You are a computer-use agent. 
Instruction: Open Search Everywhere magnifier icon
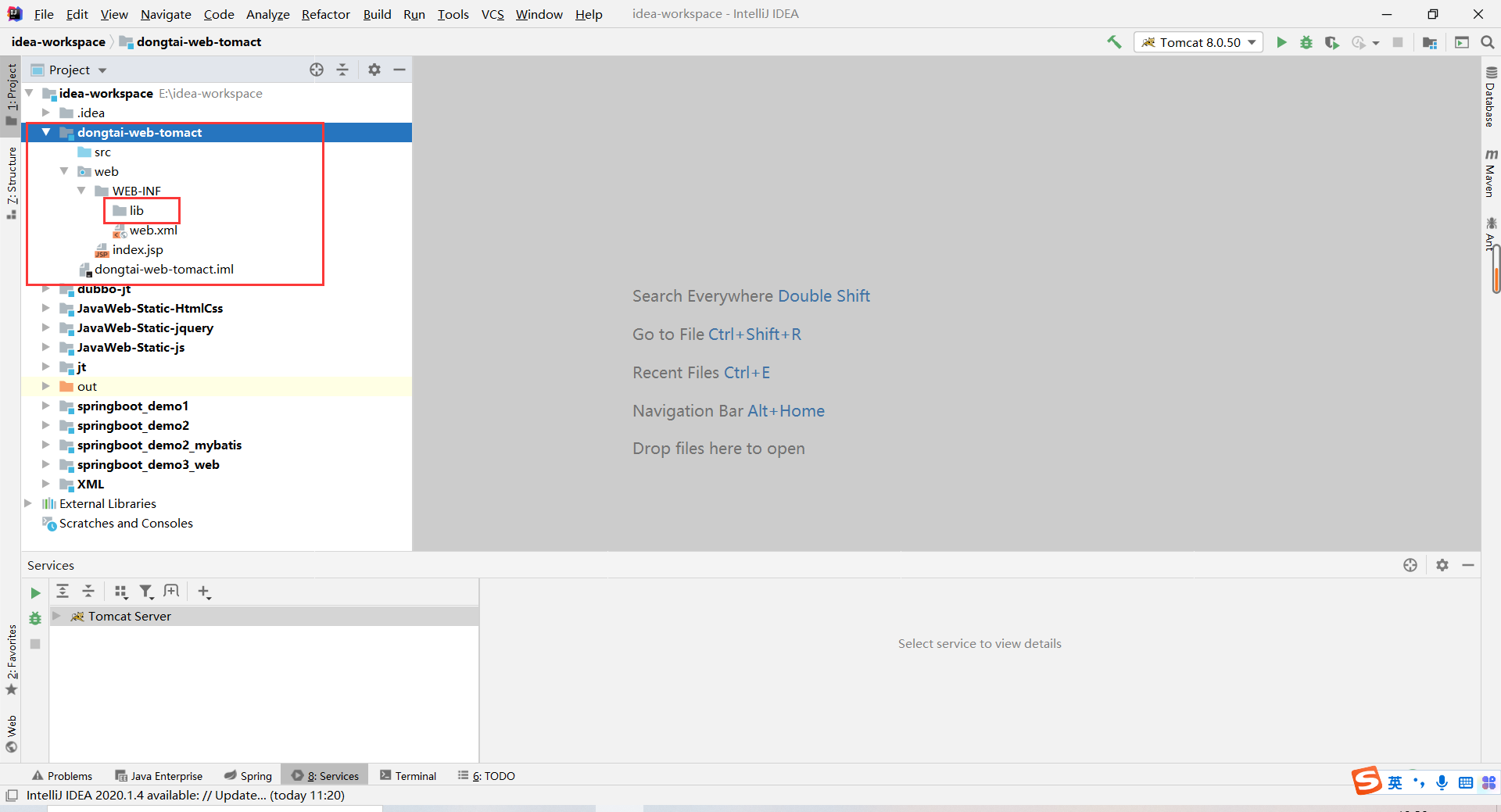point(1488,42)
